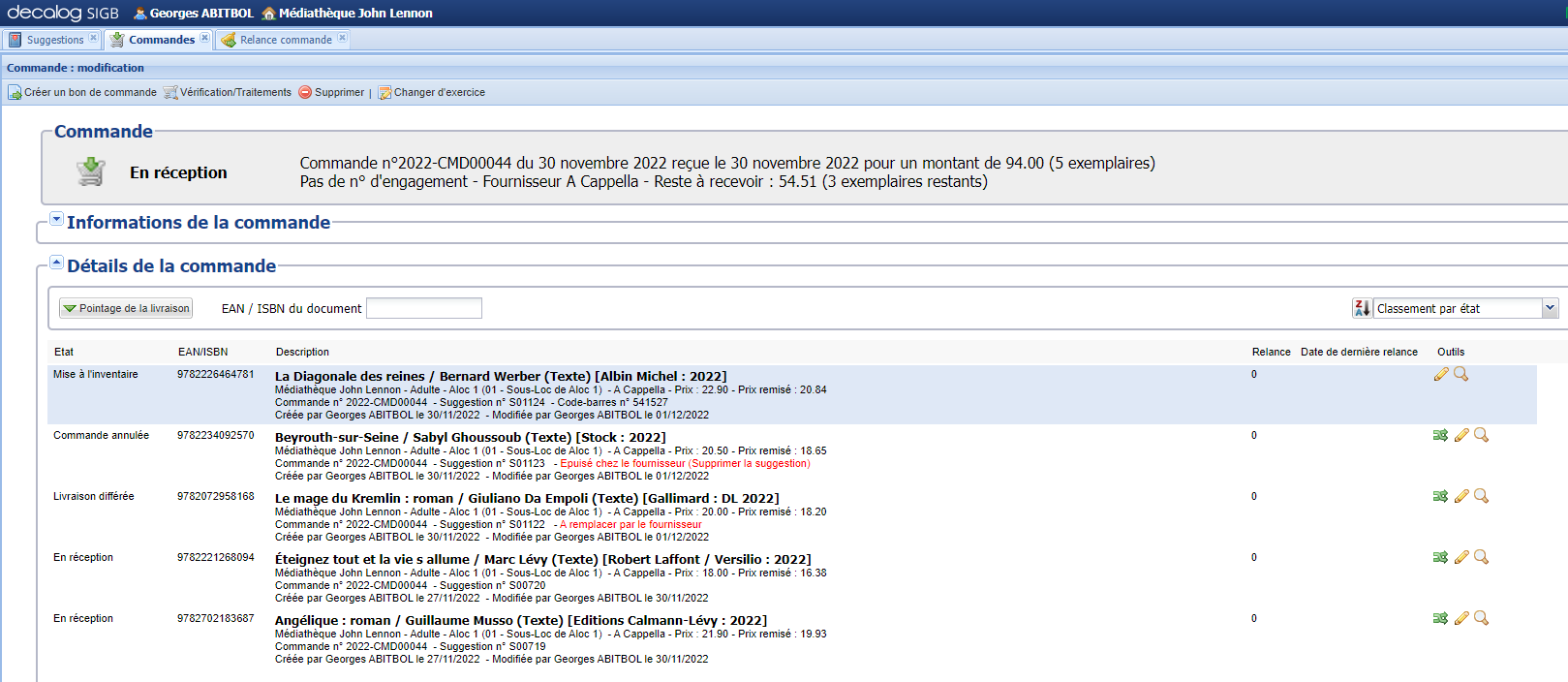
Task: Click Date de dernière relance header
Action: [1359, 352]
